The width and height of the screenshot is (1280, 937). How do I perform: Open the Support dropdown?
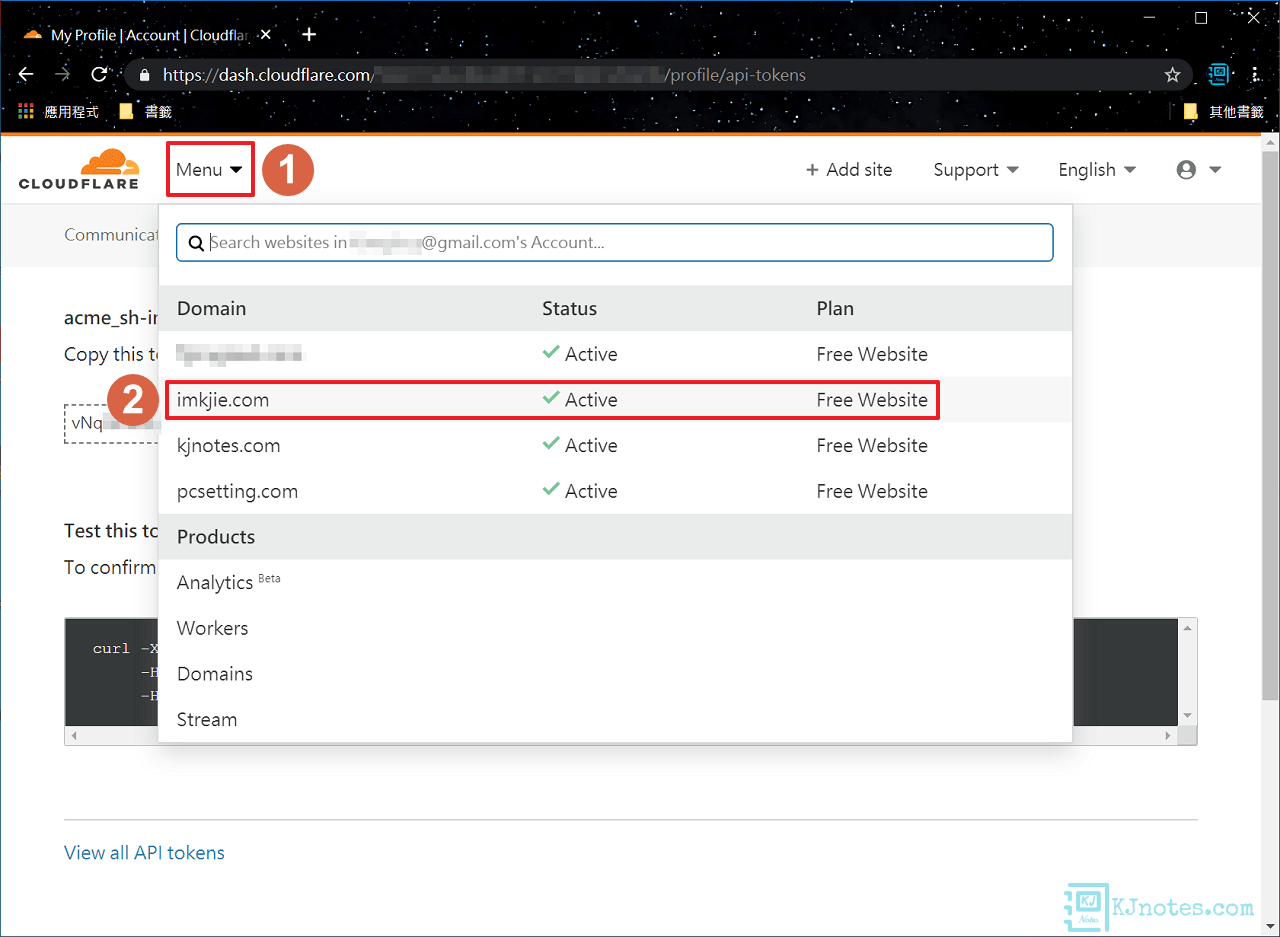[976, 170]
